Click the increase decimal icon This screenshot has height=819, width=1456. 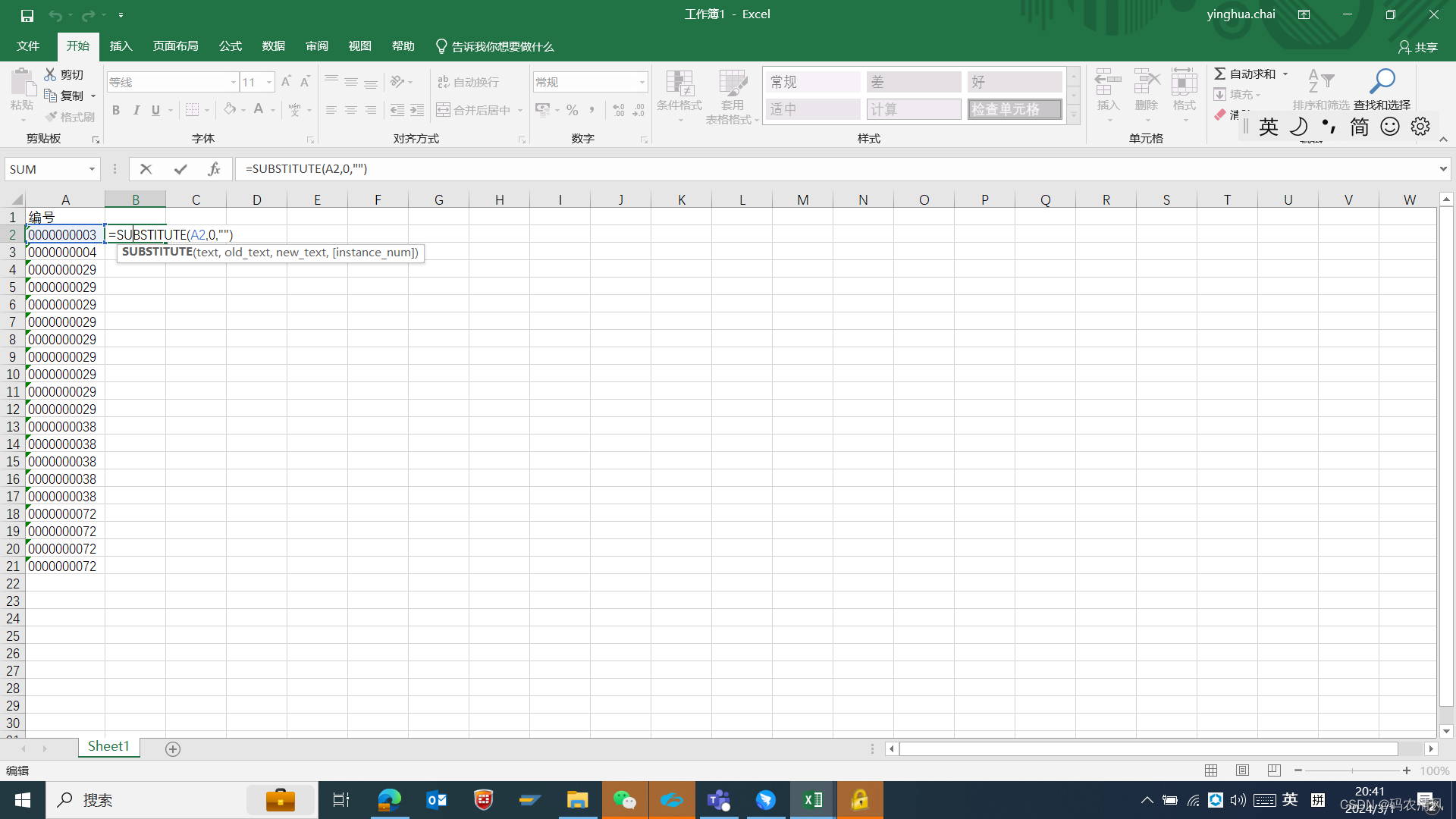pyautogui.click(x=620, y=111)
